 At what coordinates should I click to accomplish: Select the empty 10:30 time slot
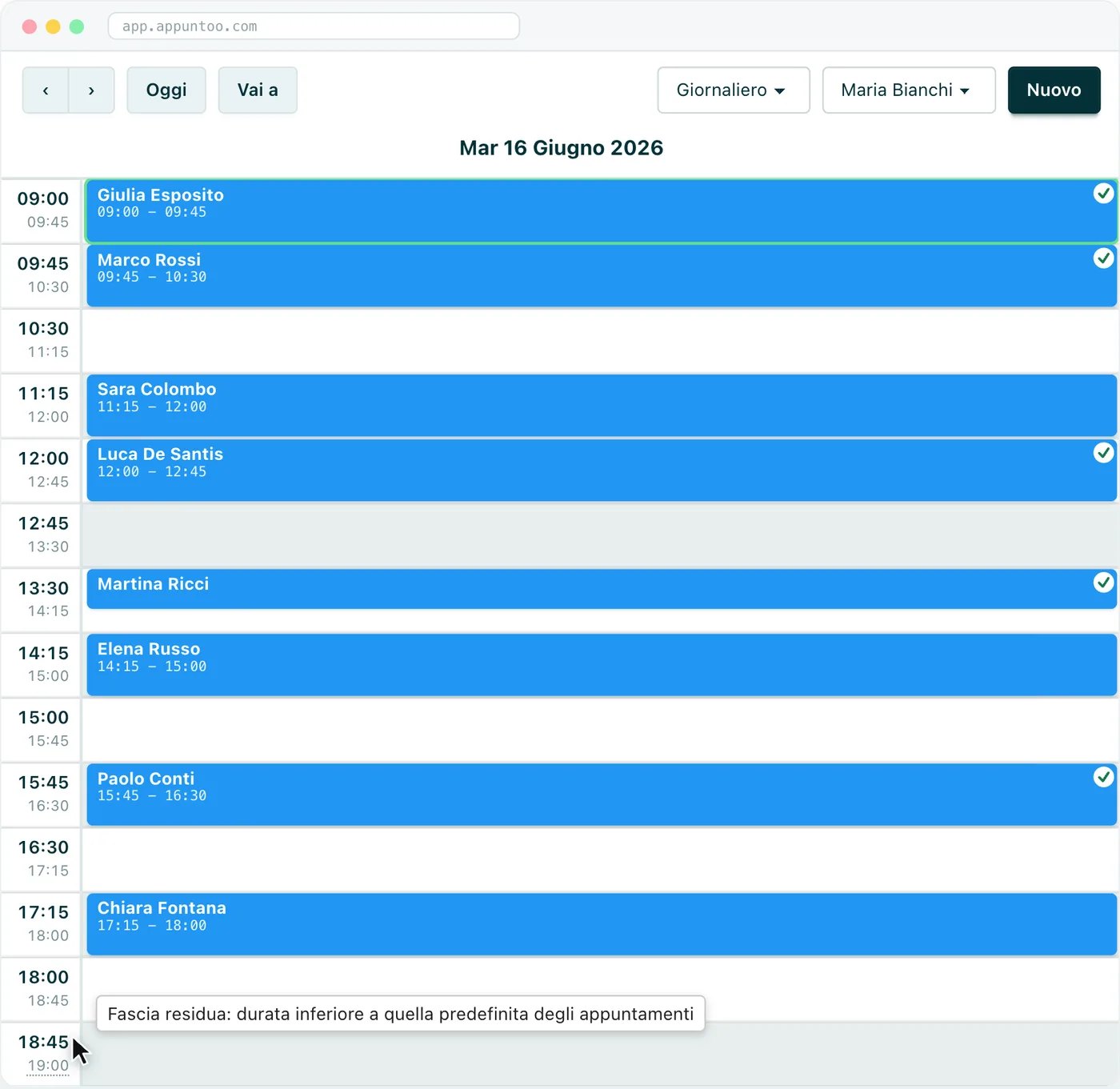pyautogui.click(x=601, y=341)
